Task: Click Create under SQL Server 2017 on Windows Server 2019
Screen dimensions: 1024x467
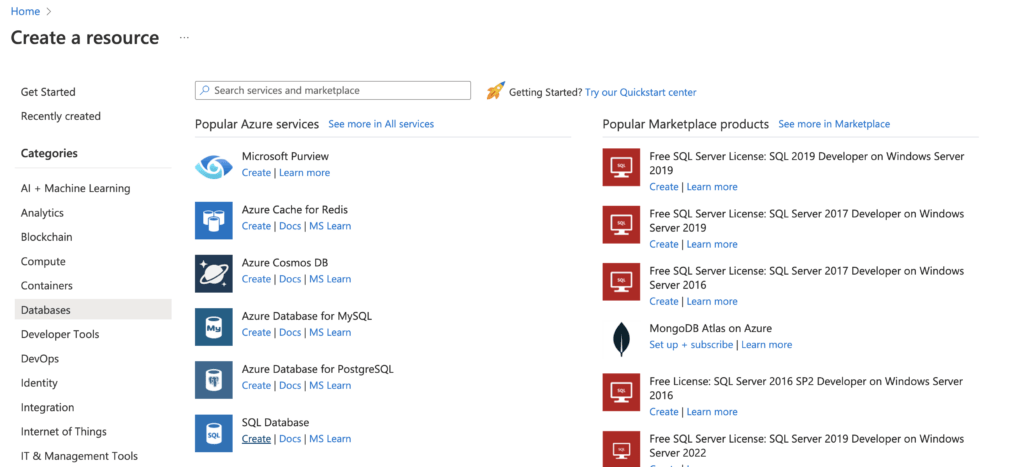Action: click(664, 244)
